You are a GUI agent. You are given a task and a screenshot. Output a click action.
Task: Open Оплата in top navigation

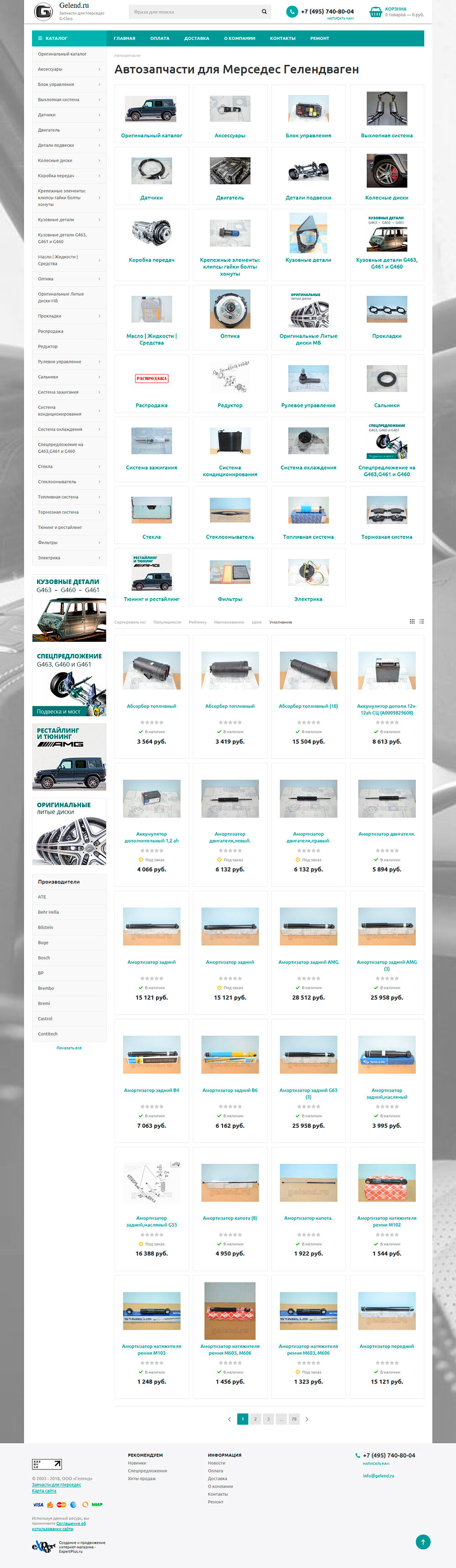click(160, 38)
